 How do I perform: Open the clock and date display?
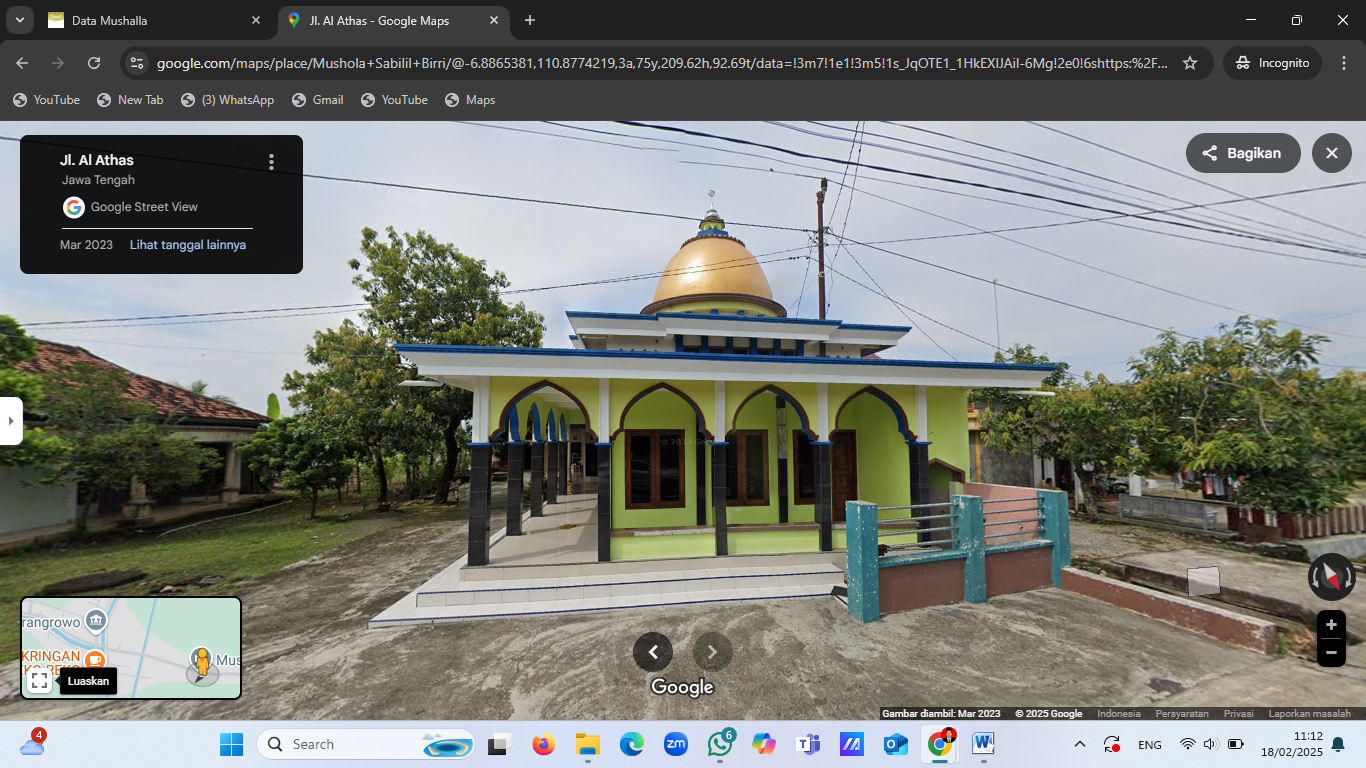pos(1291,744)
